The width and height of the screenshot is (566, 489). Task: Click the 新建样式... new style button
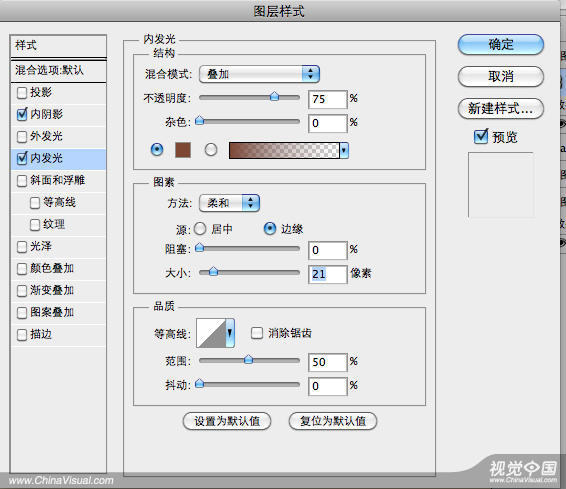[x=501, y=108]
